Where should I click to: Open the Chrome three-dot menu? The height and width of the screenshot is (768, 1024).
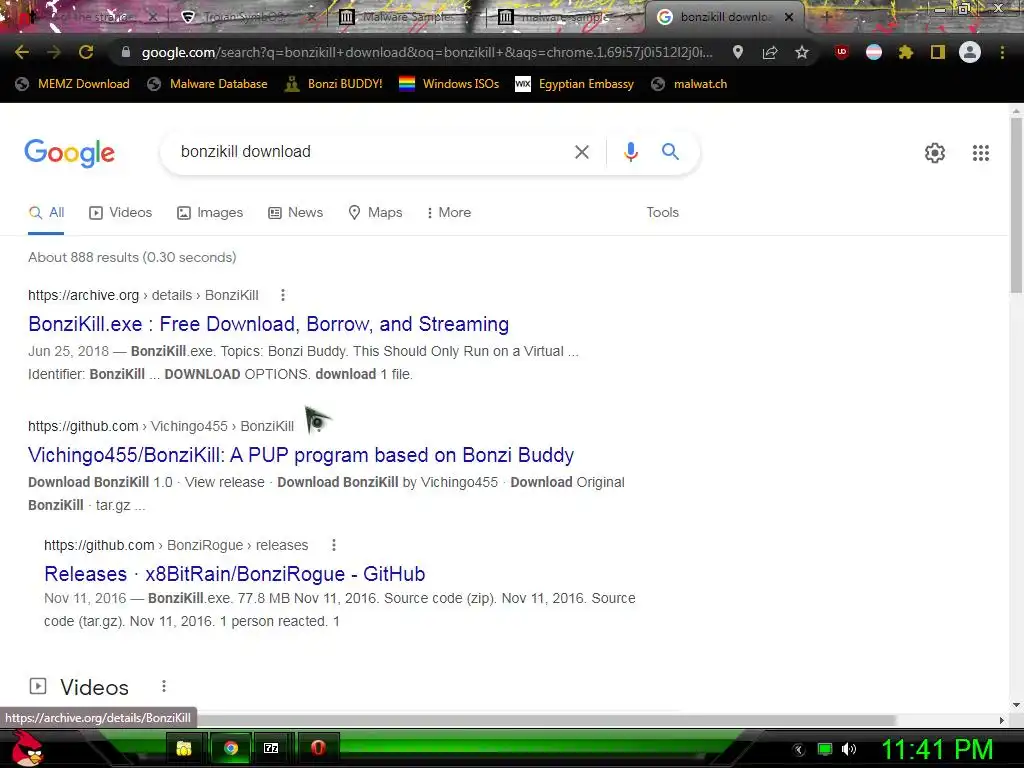point(1002,52)
